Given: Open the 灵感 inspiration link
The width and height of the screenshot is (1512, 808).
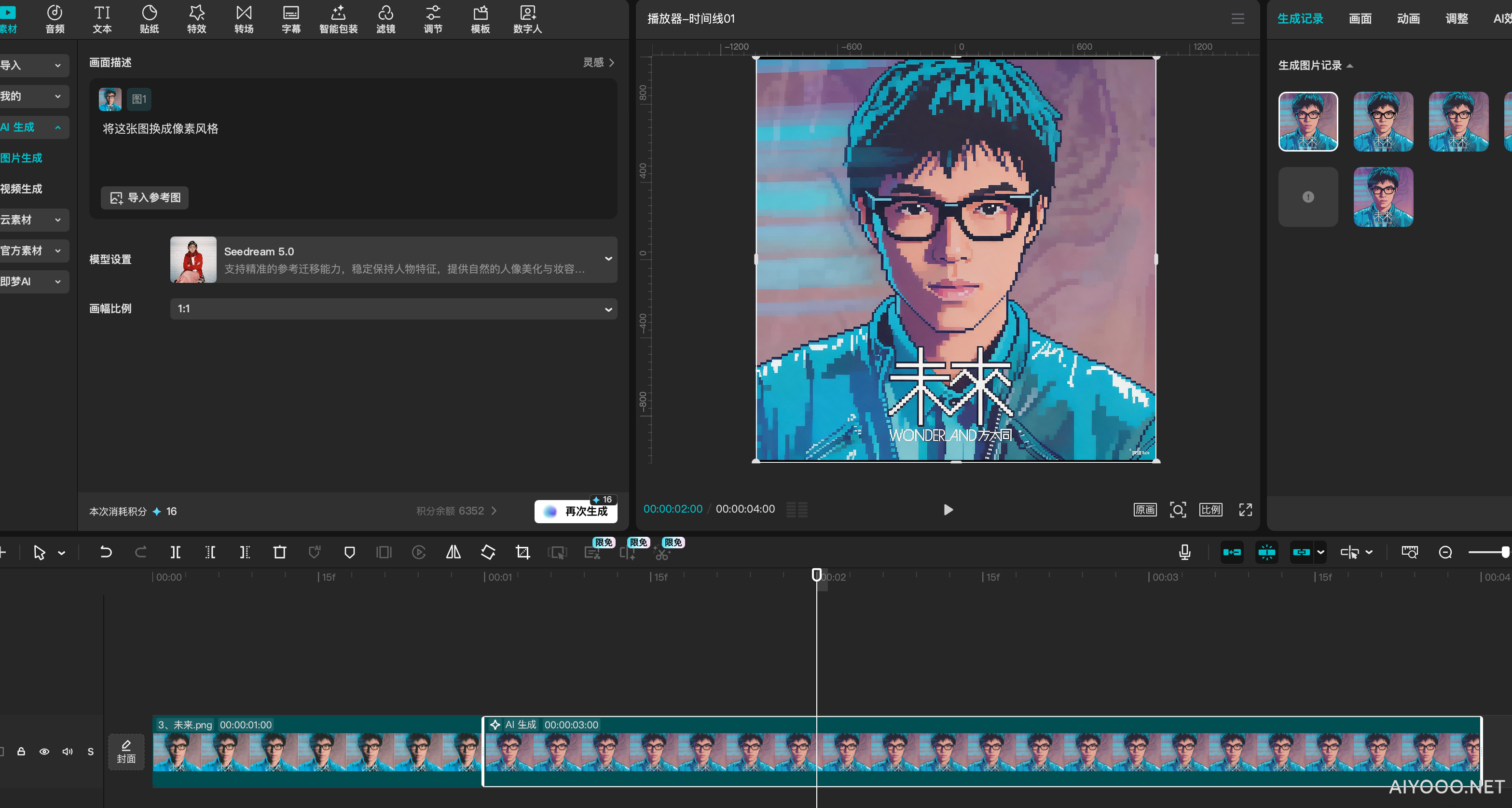Looking at the screenshot, I should point(599,62).
